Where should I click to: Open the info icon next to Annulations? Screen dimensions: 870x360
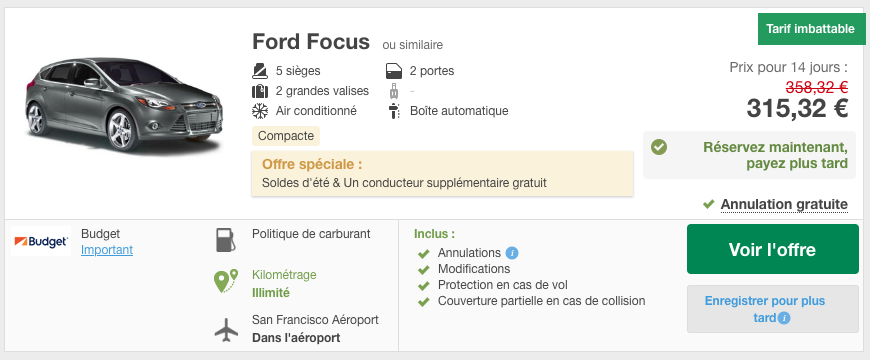pyautogui.click(x=512, y=253)
